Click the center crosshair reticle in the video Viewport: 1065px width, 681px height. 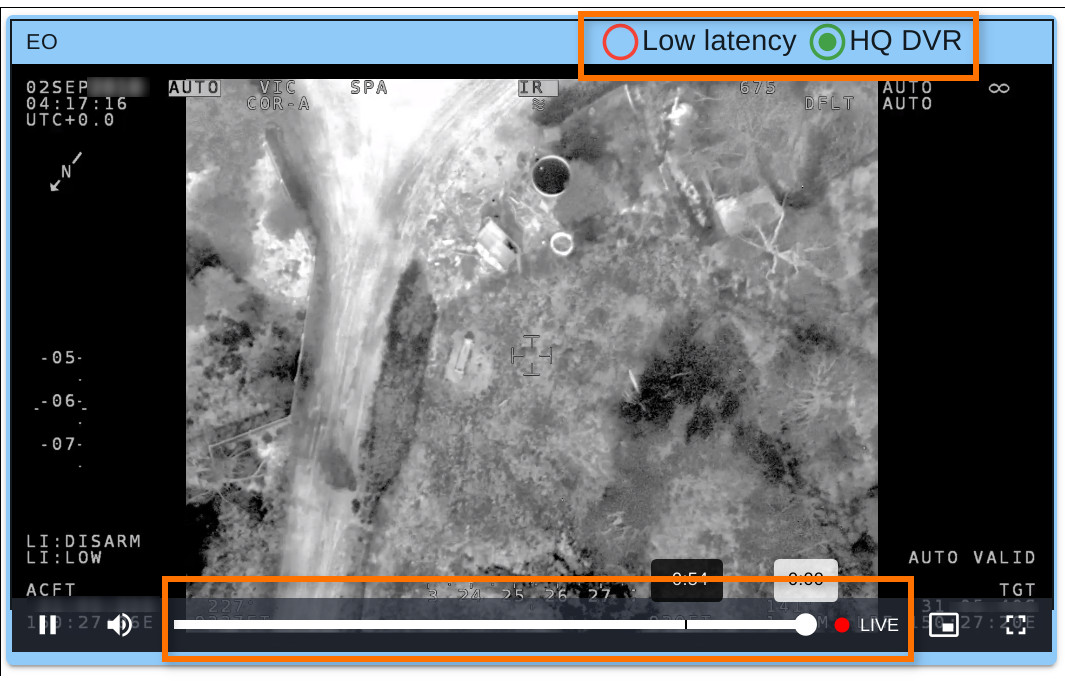[532, 356]
